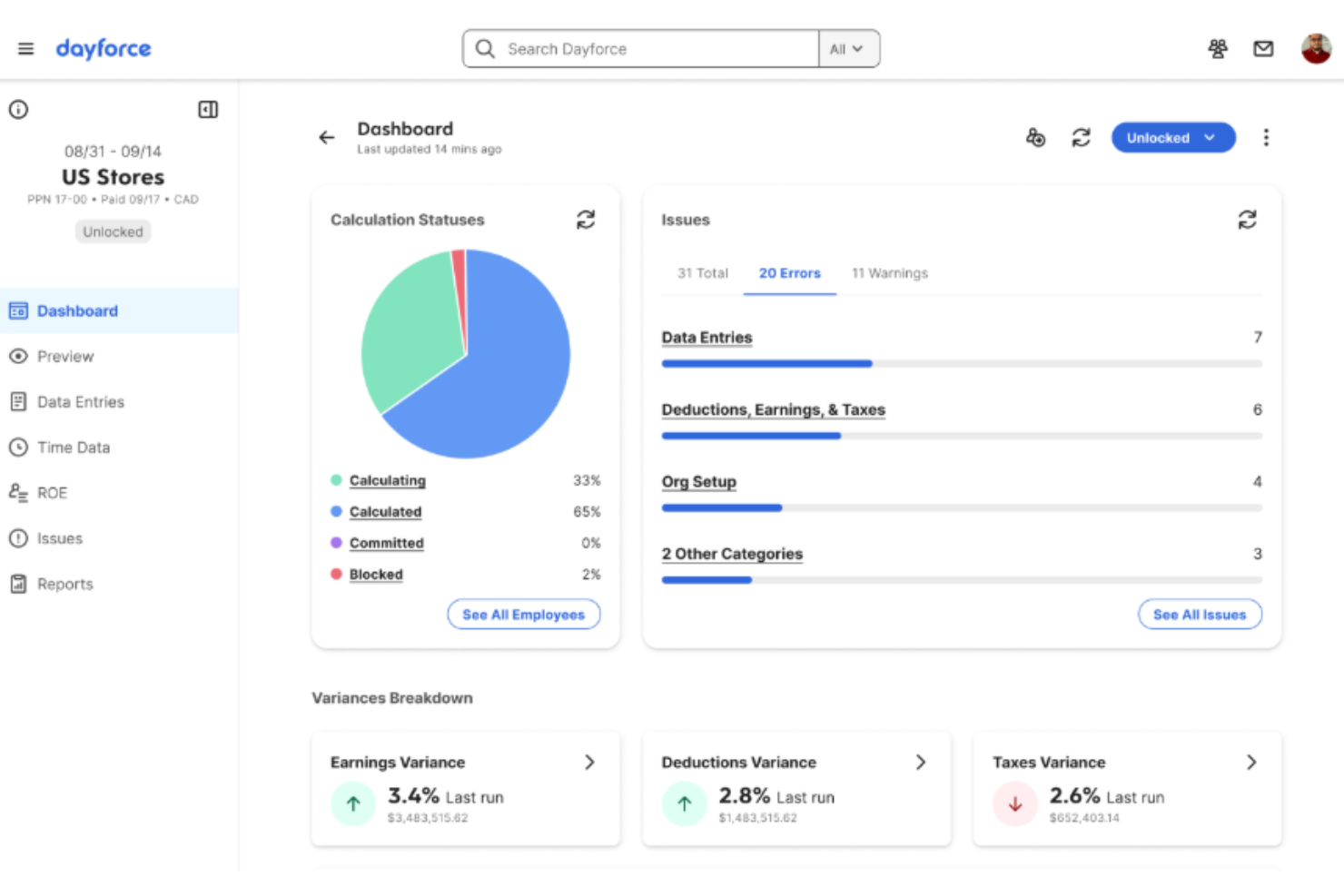This screenshot has width=1344, height=896.
Task: Click the info icon in sidebar
Action: point(18,110)
